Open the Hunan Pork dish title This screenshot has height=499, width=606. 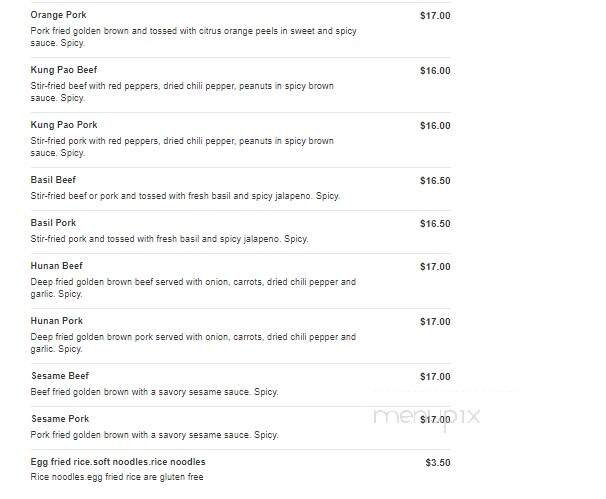point(57,321)
